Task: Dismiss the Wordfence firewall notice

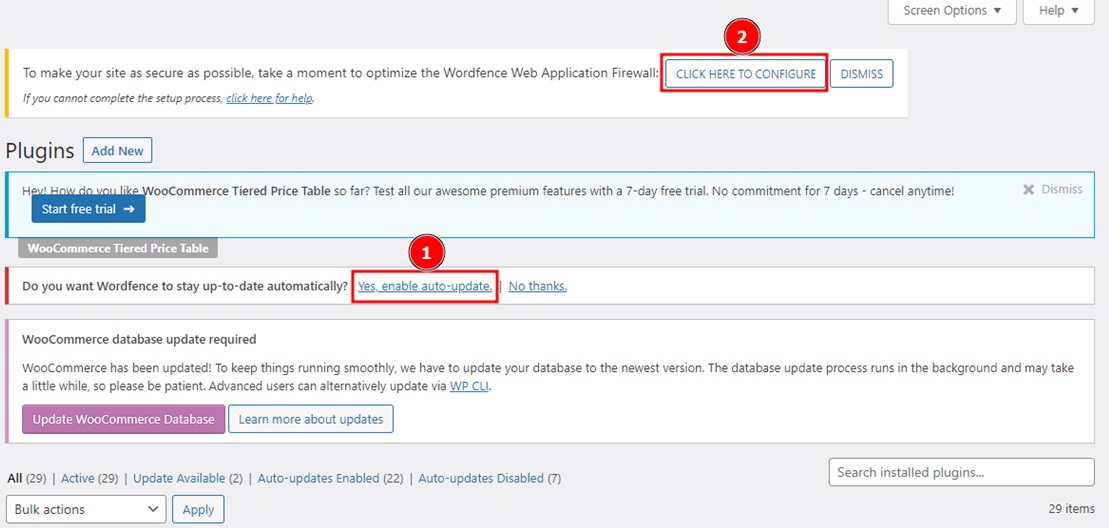Action: coord(861,74)
